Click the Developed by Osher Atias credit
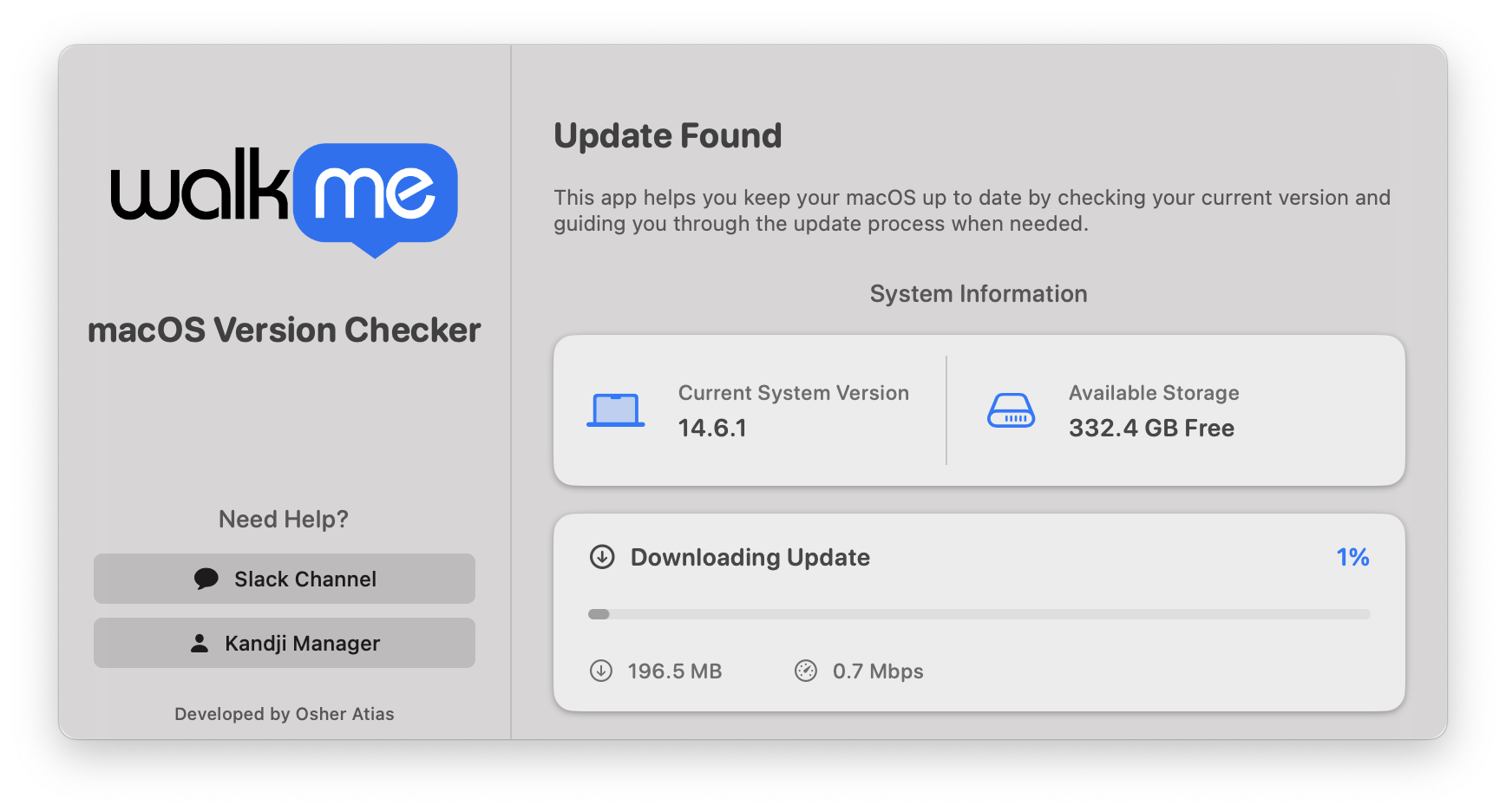1506x812 pixels. pos(285,714)
